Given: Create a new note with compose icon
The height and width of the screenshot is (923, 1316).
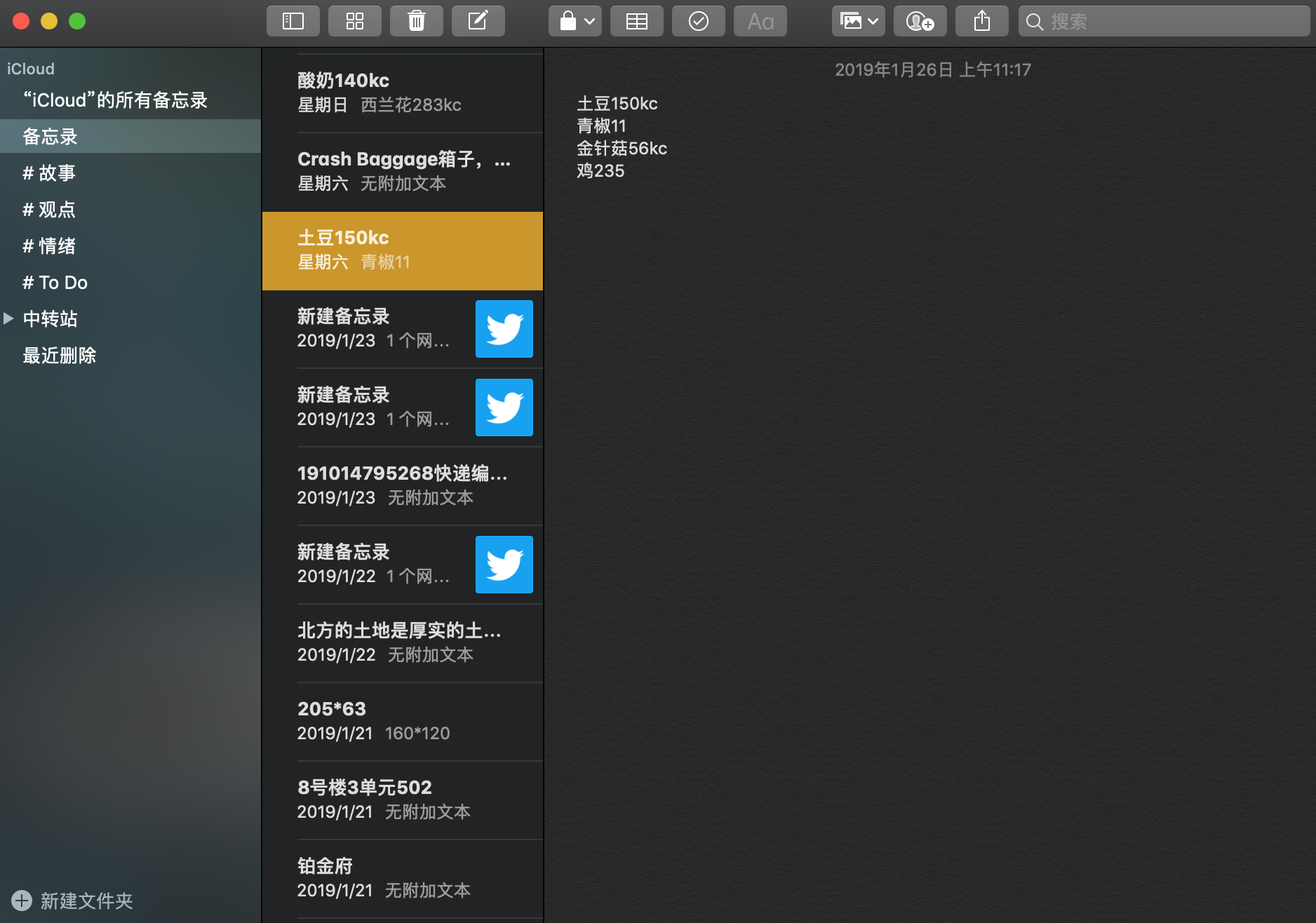Looking at the screenshot, I should pos(478,21).
